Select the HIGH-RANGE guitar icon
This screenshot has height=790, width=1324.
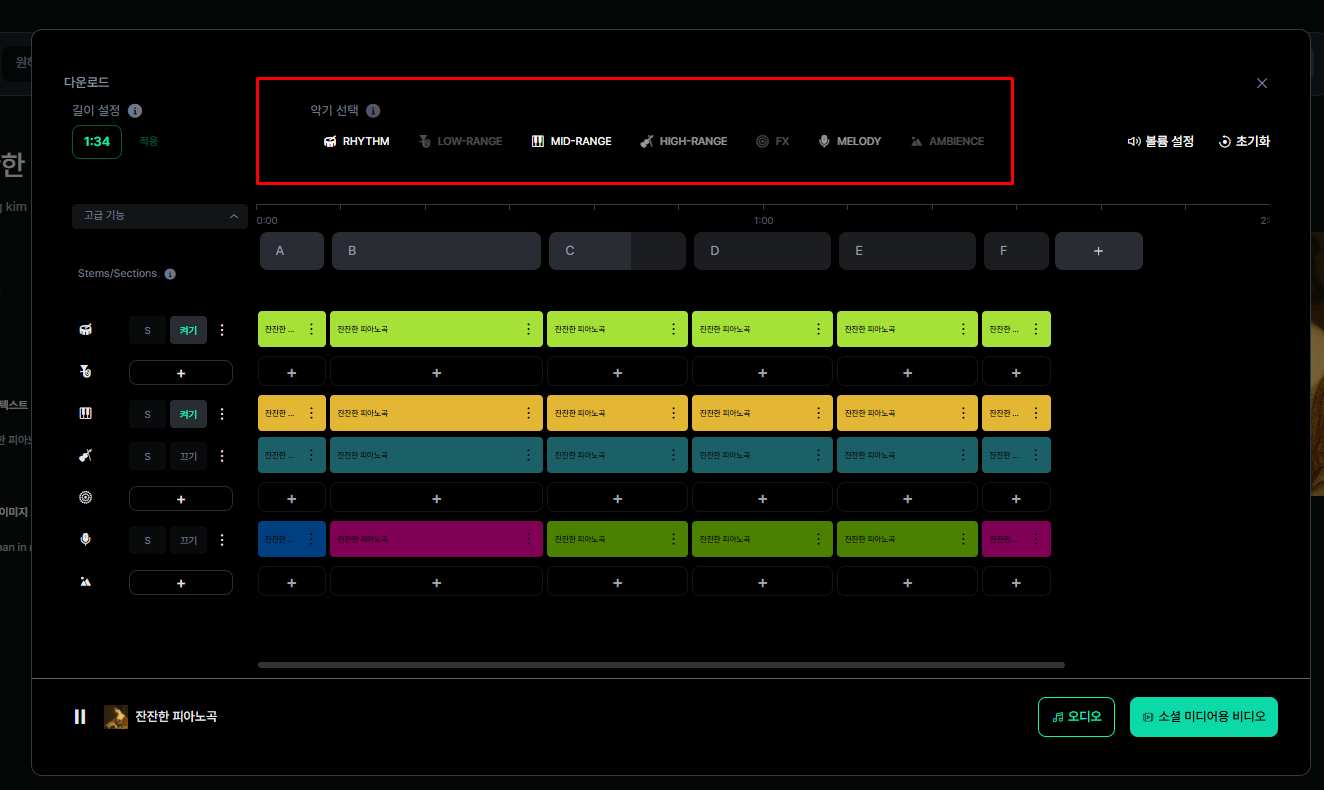[647, 142]
